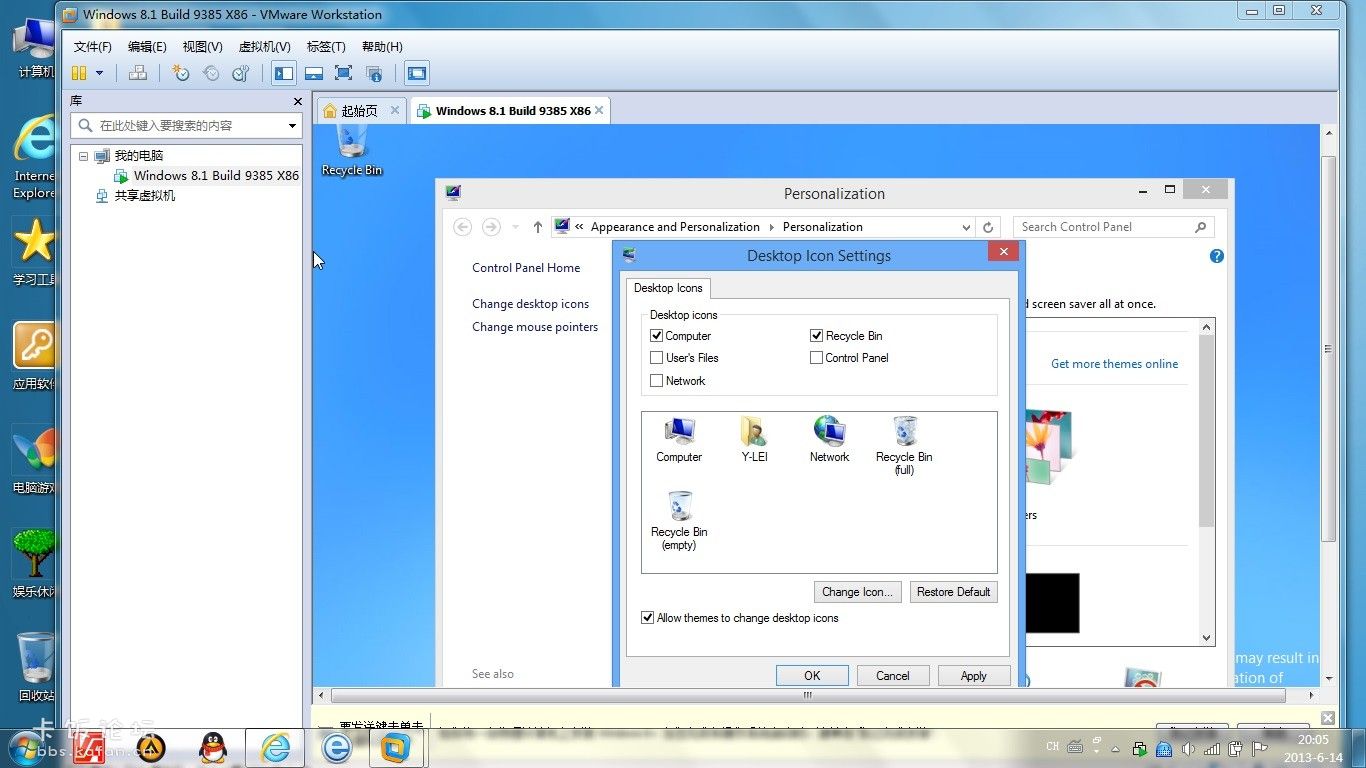Uncheck the Recycle Bin checkbox
The image size is (1366, 768).
[816, 336]
